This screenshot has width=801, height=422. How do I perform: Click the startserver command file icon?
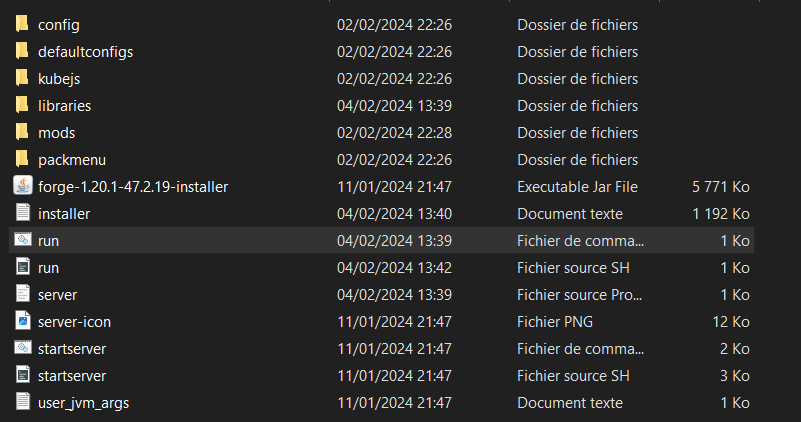click(x=22, y=348)
